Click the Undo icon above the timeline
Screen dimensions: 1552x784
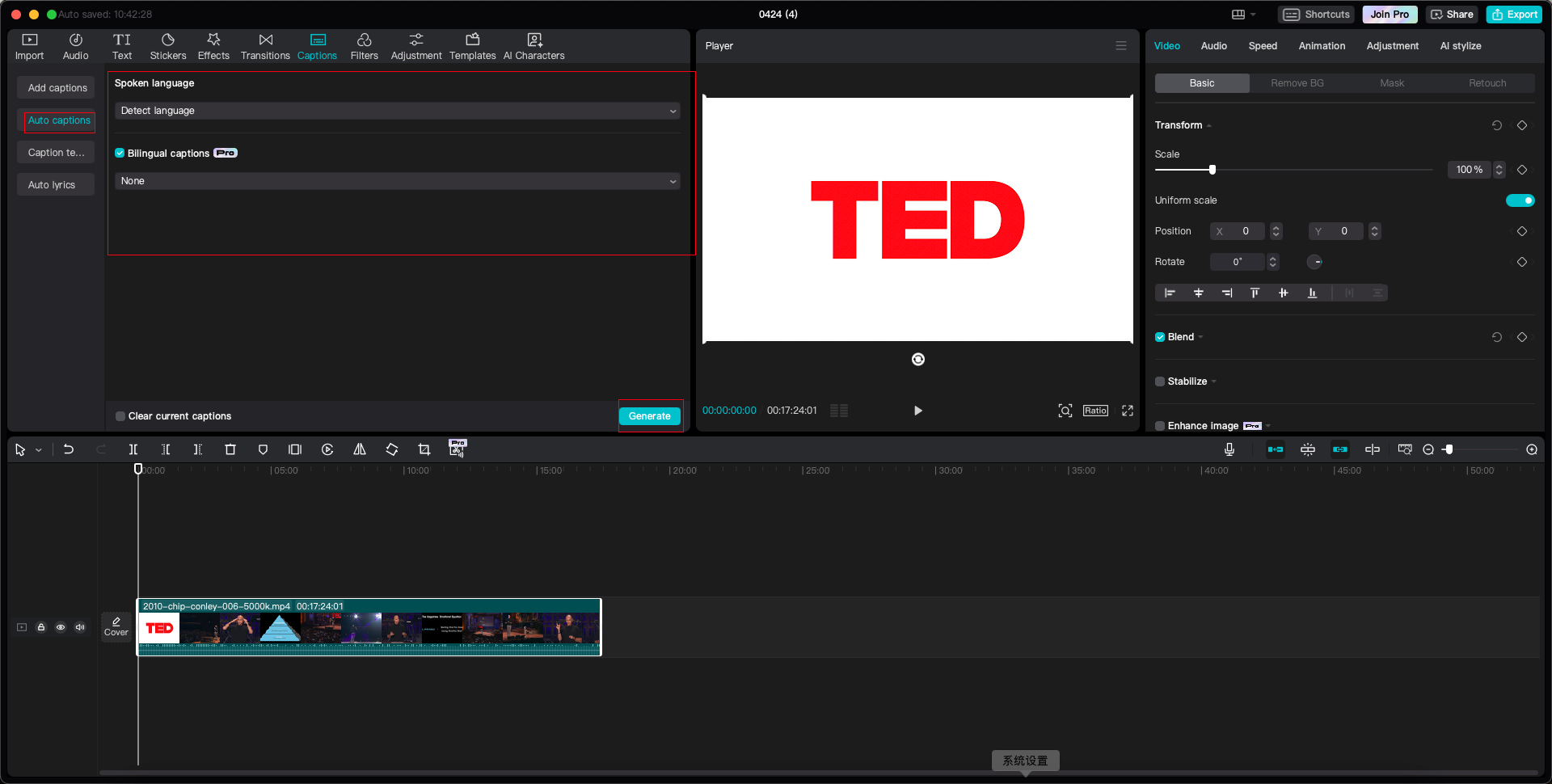coord(69,449)
